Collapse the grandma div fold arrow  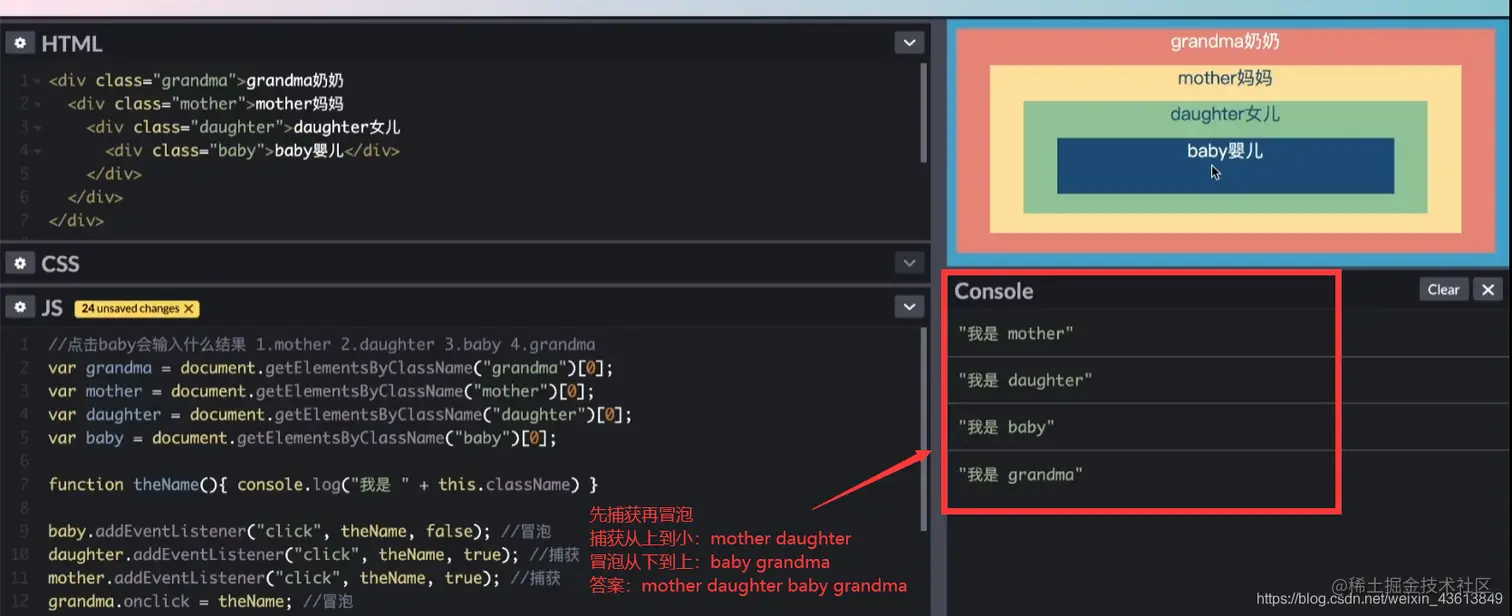38,81
